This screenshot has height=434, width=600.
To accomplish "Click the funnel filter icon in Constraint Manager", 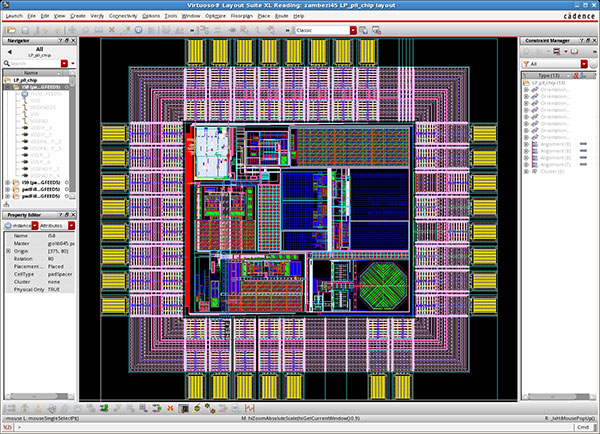I will coord(527,64).
